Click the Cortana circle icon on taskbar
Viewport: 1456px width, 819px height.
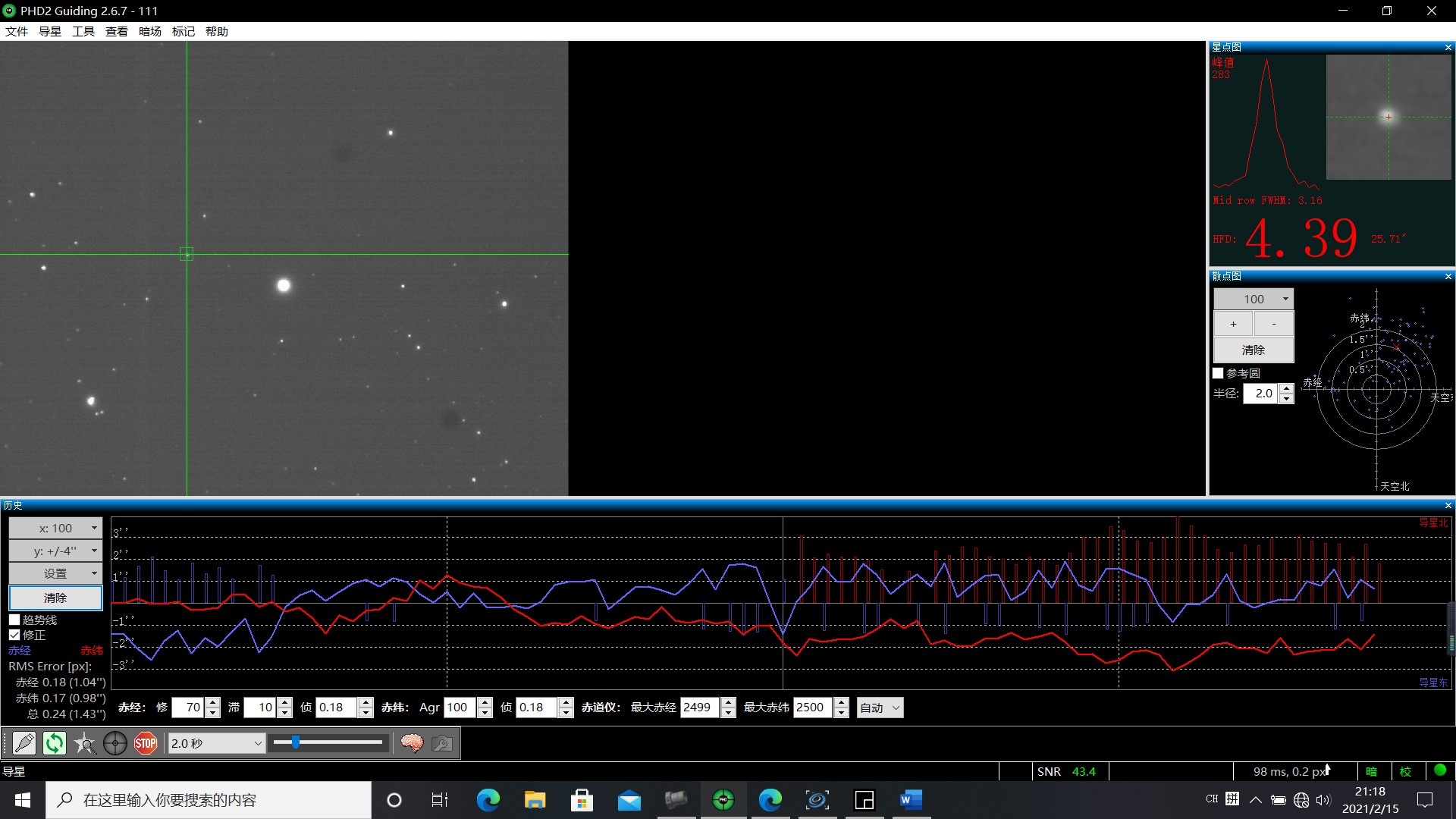tap(394, 800)
